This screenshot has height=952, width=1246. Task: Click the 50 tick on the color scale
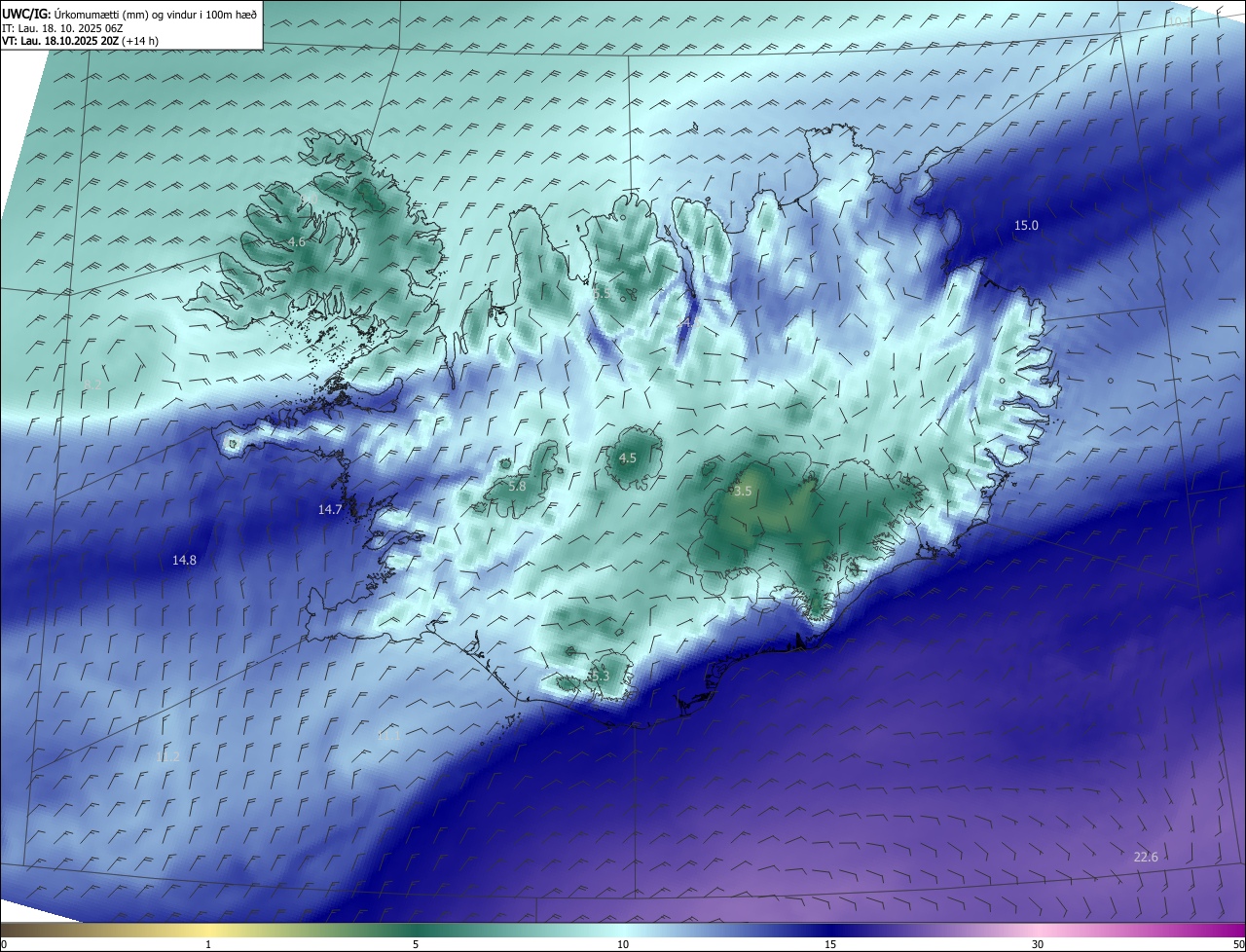click(x=1238, y=944)
